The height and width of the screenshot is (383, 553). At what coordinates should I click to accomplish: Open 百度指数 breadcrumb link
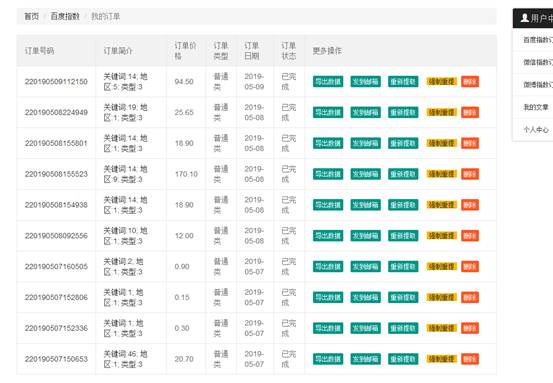click(65, 16)
